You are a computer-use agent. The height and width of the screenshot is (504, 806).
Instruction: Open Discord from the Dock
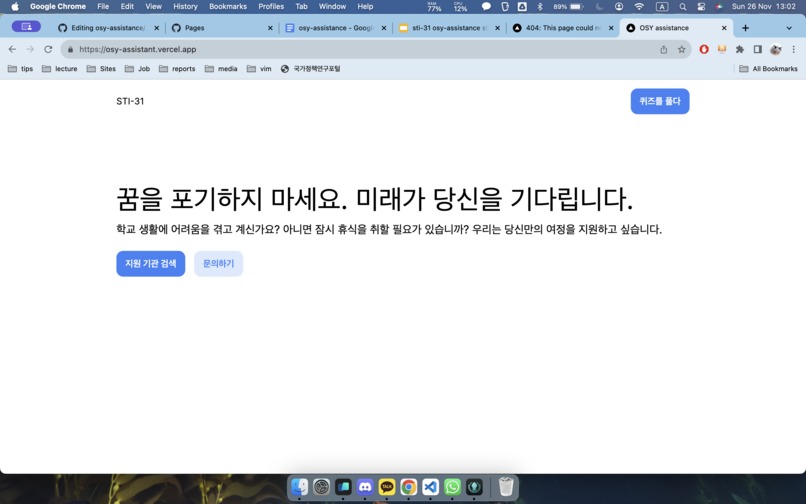point(365,486)
